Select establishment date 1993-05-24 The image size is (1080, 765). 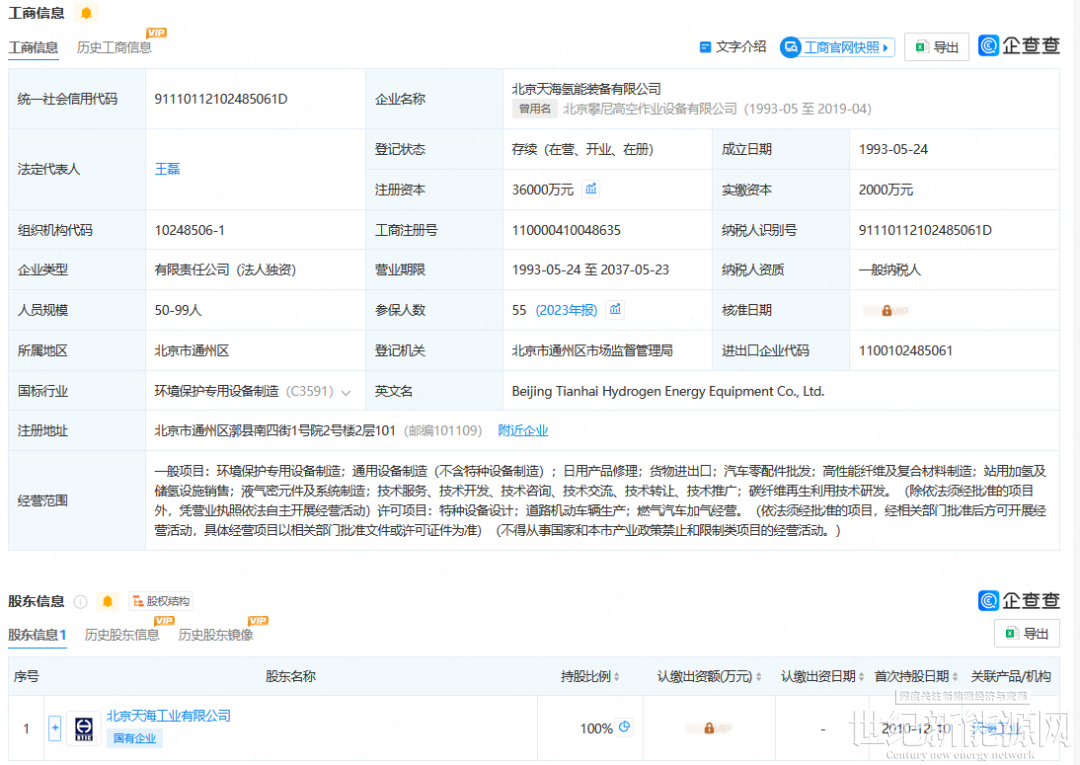(893, 149)
